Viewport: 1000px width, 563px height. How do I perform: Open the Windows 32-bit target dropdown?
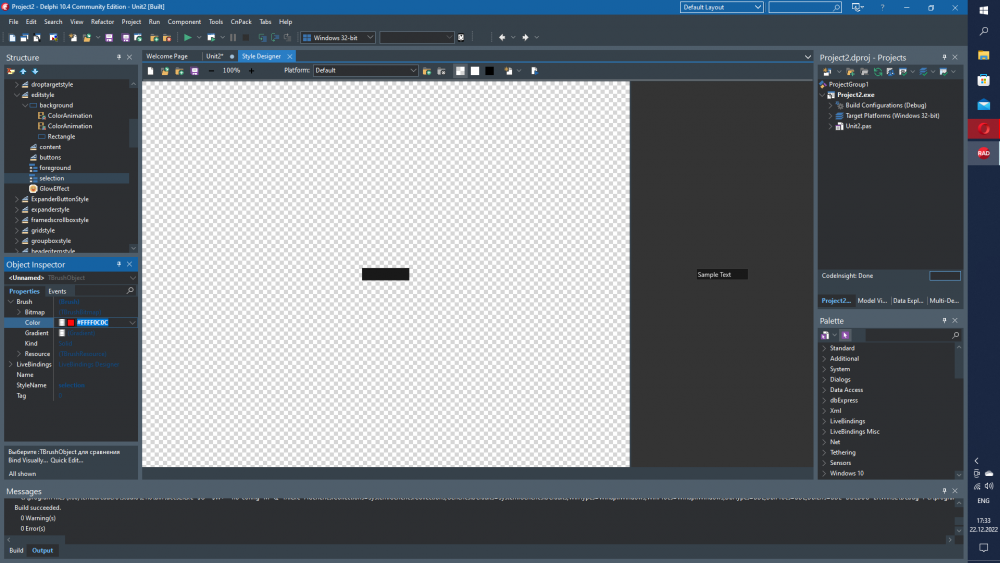pos(338,38)
